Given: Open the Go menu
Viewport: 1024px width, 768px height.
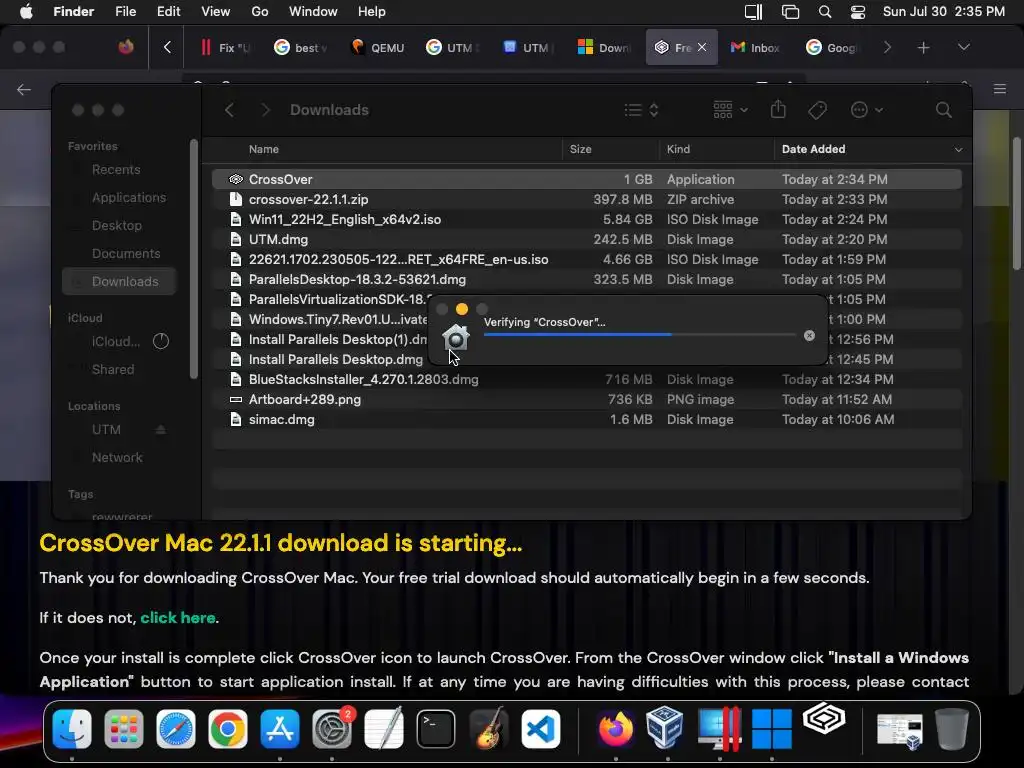Looking at the screenshot, I should tap(260, 12).
